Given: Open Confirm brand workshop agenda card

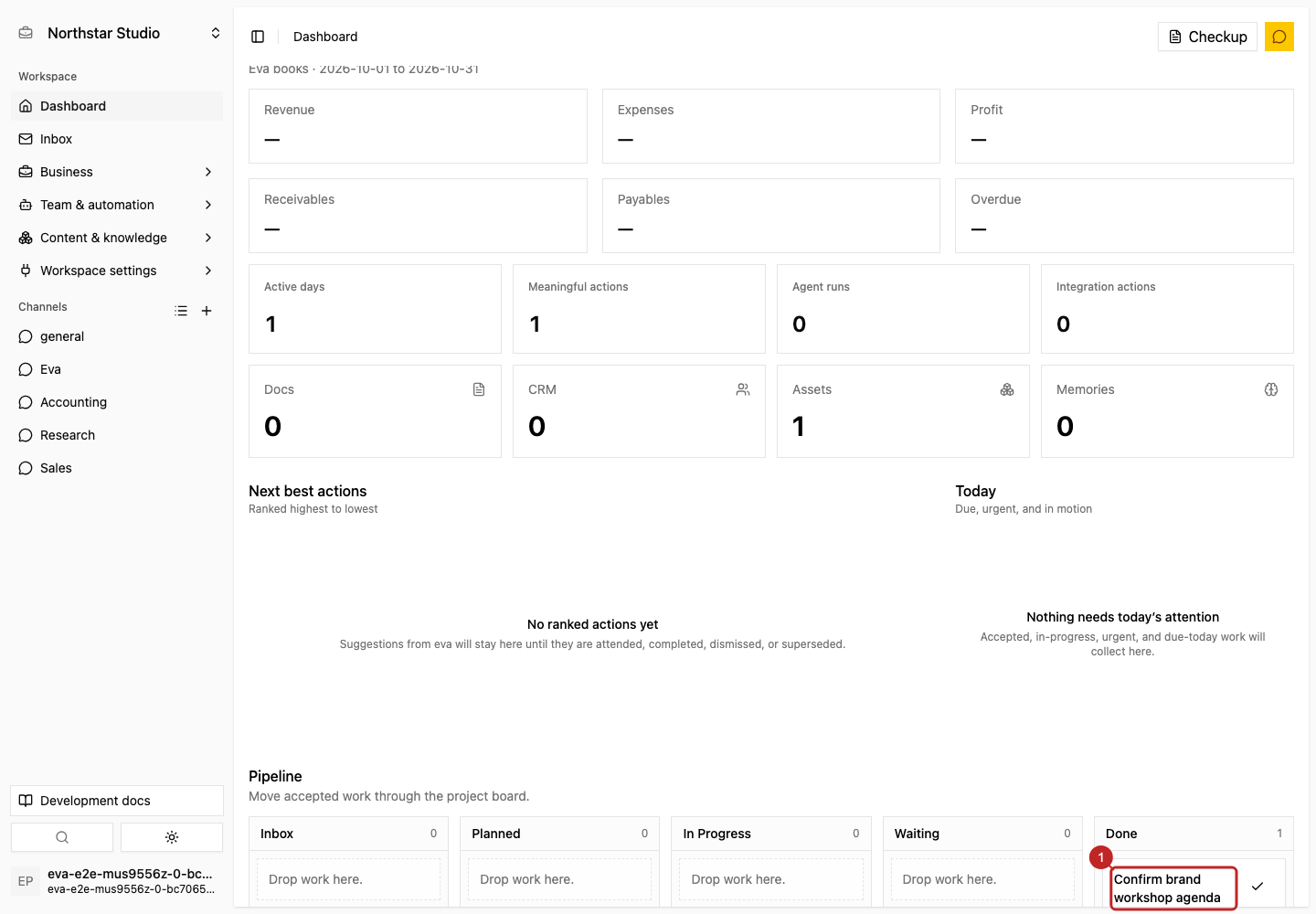Looking at the screenshot, I should tap(1173, 887).
